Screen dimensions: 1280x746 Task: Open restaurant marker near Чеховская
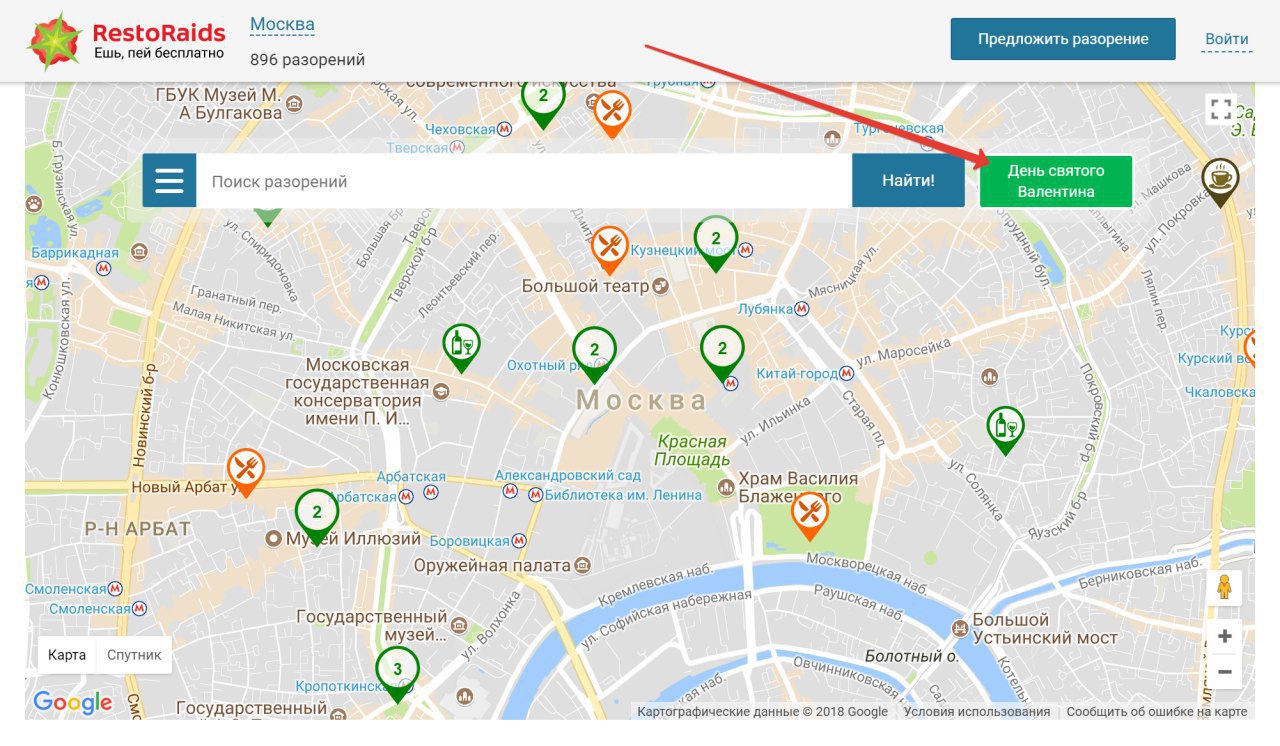coord(613,114)
